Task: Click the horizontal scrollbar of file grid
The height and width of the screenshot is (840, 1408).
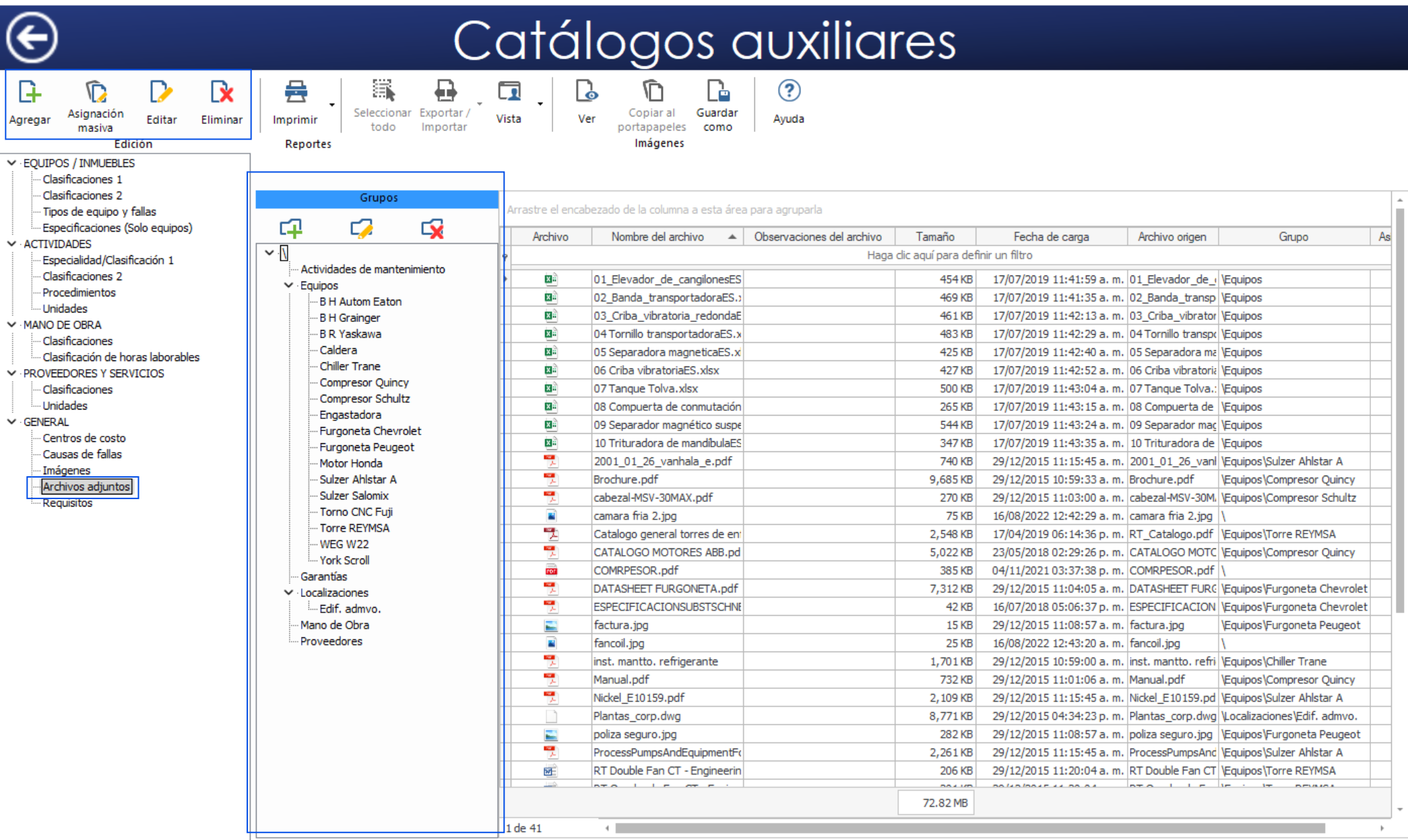Action: point(970,829)
